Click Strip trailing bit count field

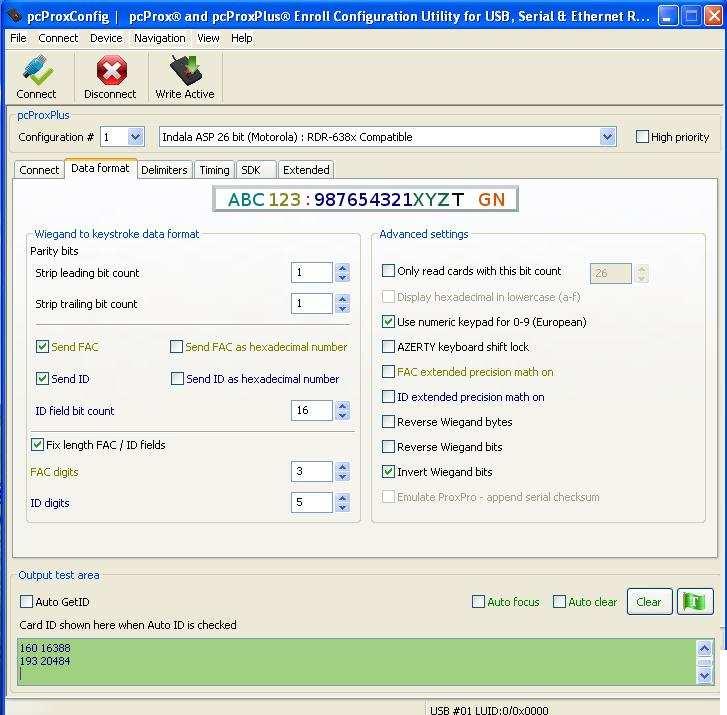pos(312,304)
